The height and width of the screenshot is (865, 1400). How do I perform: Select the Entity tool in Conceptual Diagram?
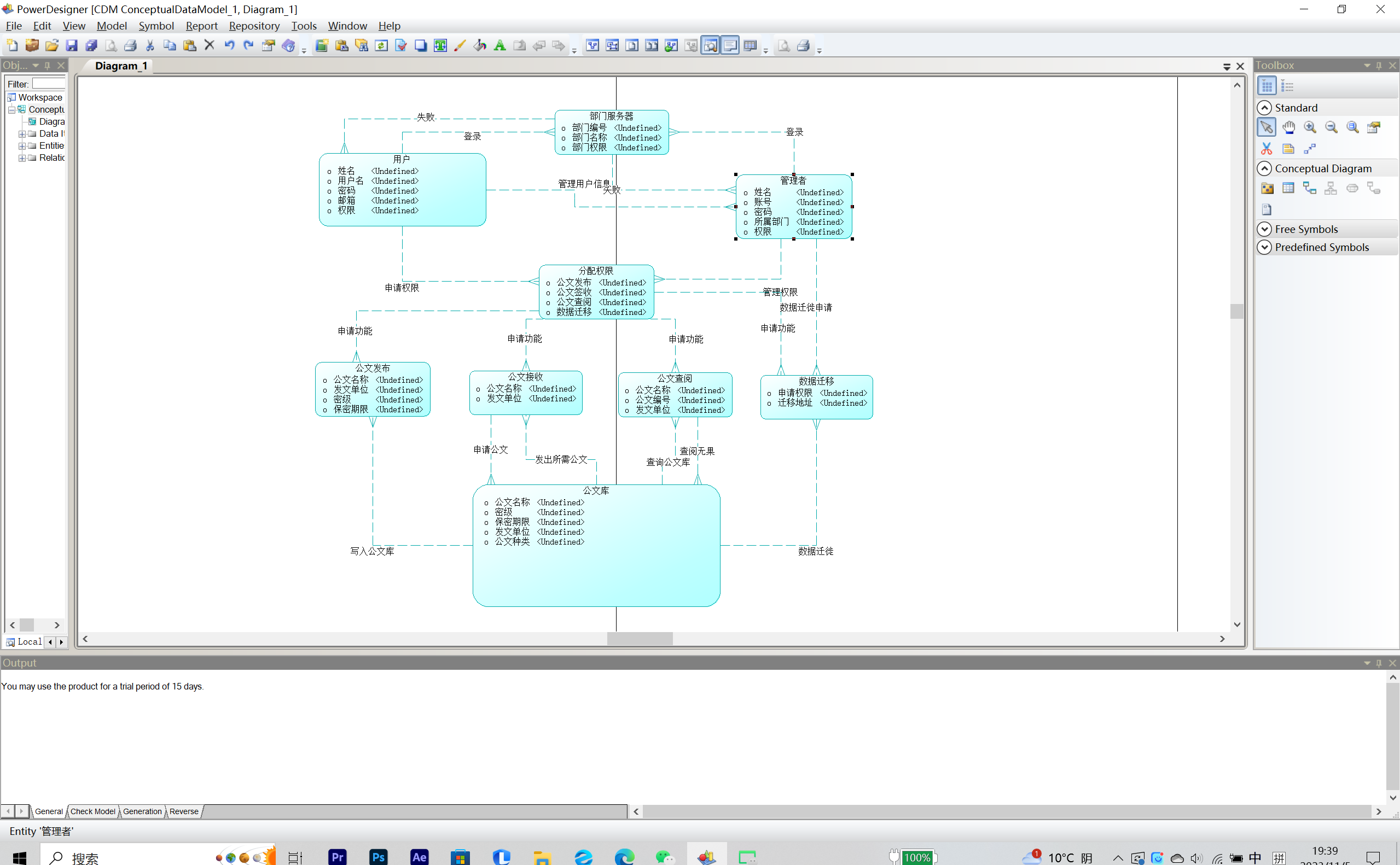pos(1288,188)
